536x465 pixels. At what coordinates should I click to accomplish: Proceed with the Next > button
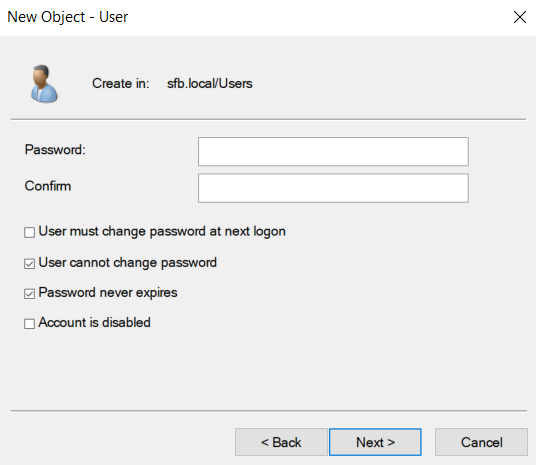[x=375, y=442]
